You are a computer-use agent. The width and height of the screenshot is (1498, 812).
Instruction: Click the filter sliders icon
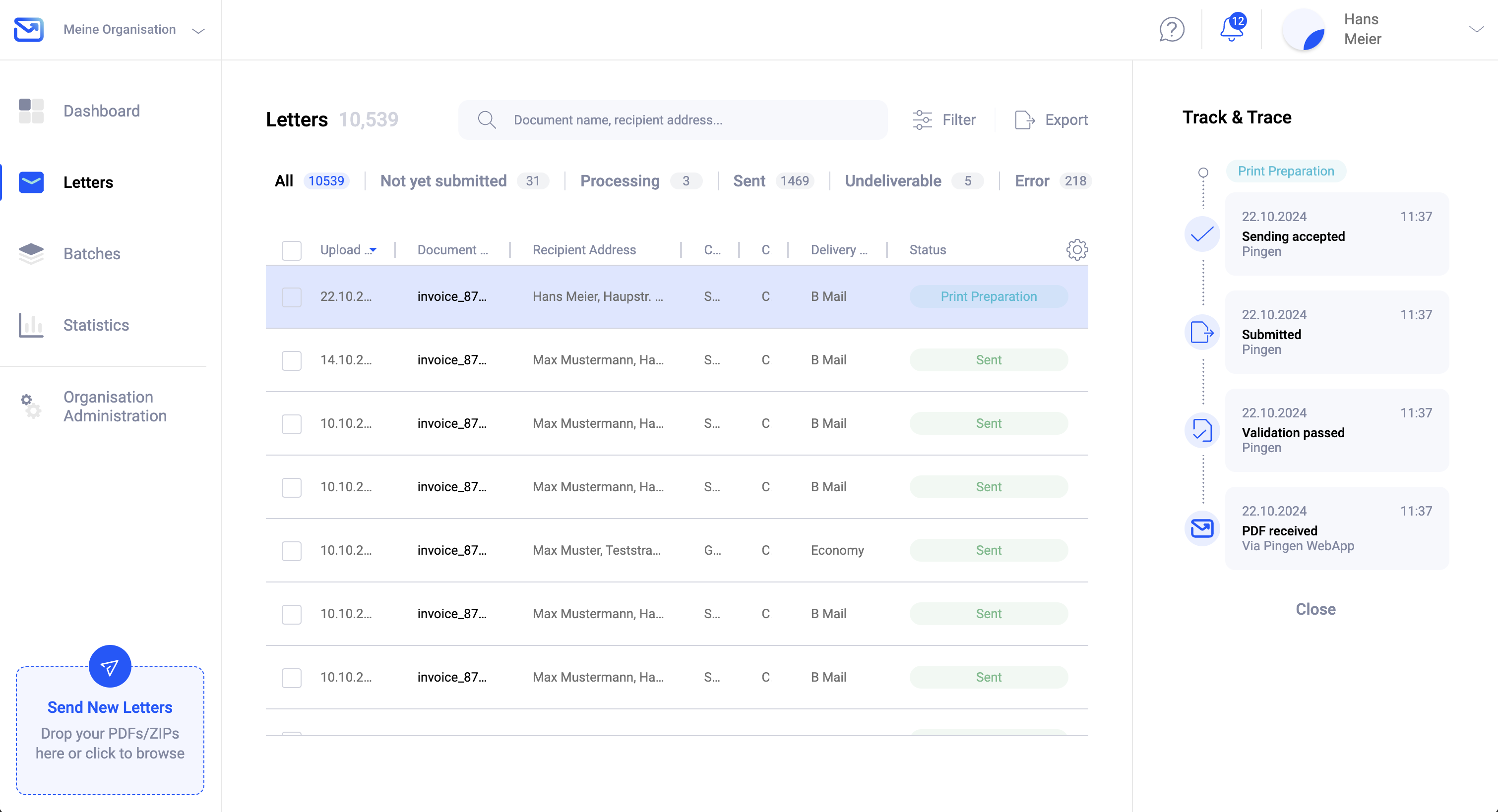(922, 120)
